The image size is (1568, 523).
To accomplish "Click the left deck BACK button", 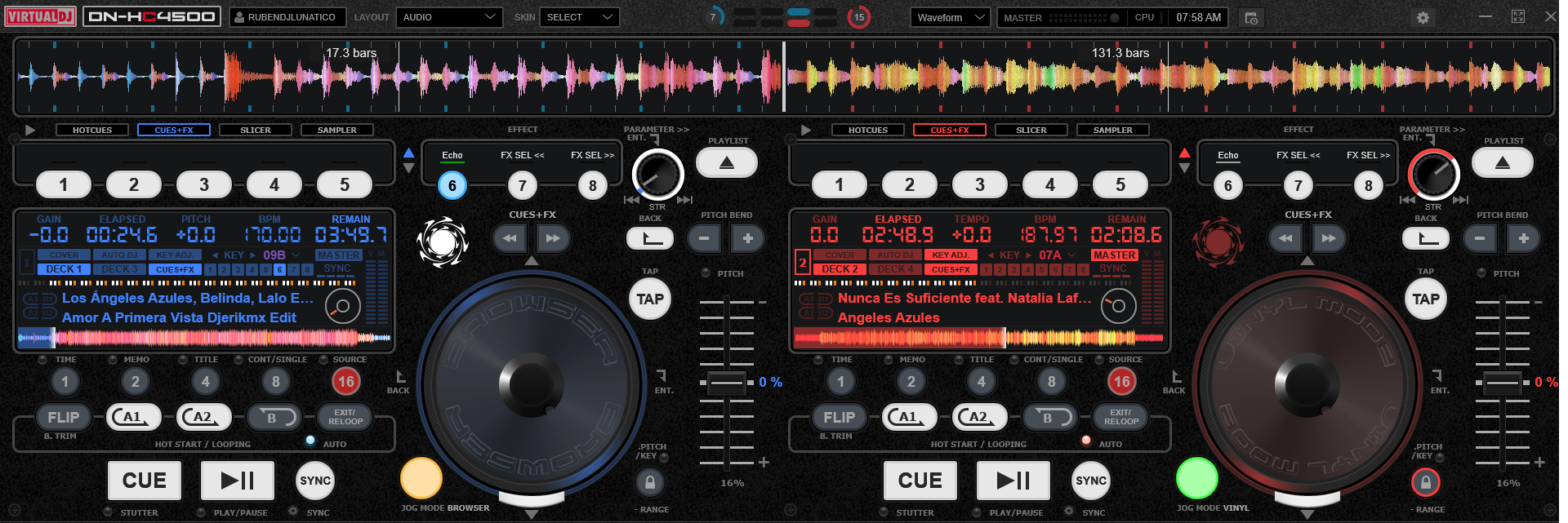I will click(650, 238).
